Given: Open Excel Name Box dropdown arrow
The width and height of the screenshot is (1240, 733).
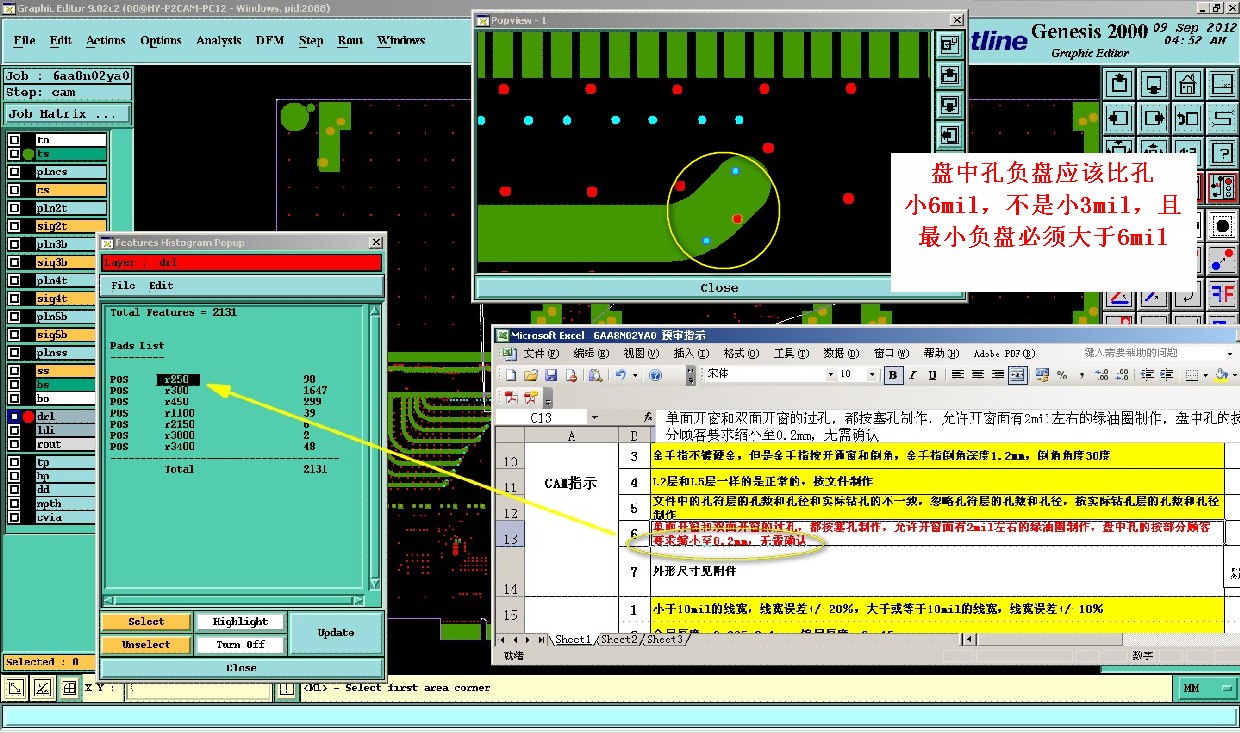Looking at the screenshot, I should point(595,417).
